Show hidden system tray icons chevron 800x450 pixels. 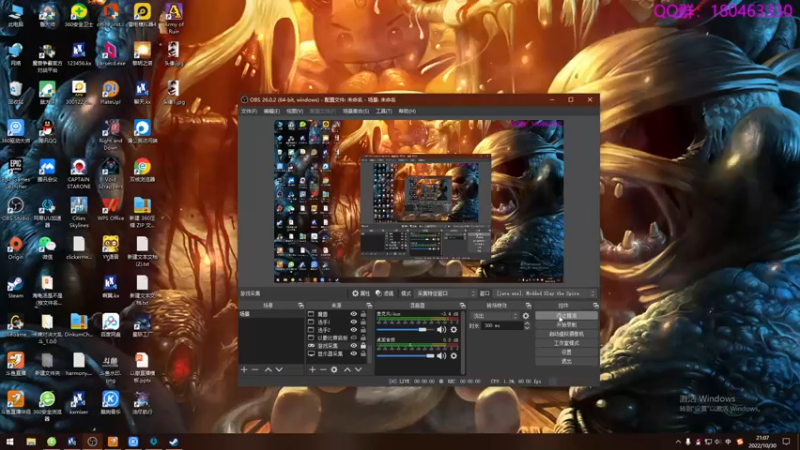[x=678, y=442]
